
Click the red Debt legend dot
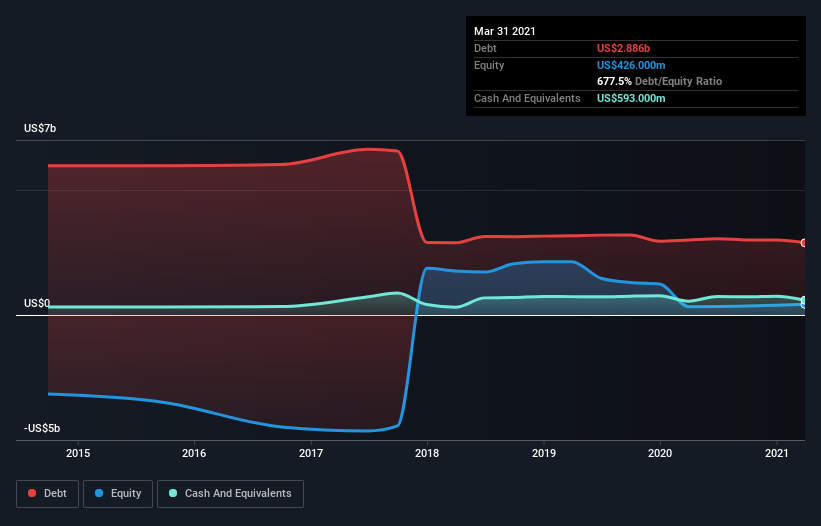(32, 493)
